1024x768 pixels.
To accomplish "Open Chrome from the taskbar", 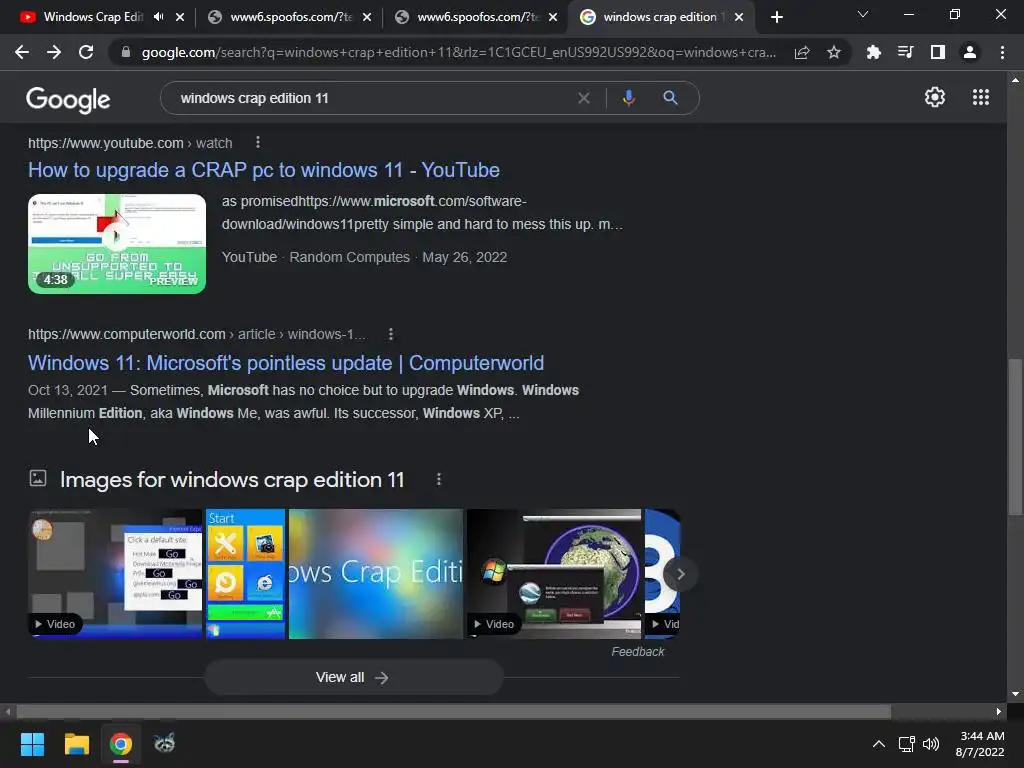I will point(121,743).
